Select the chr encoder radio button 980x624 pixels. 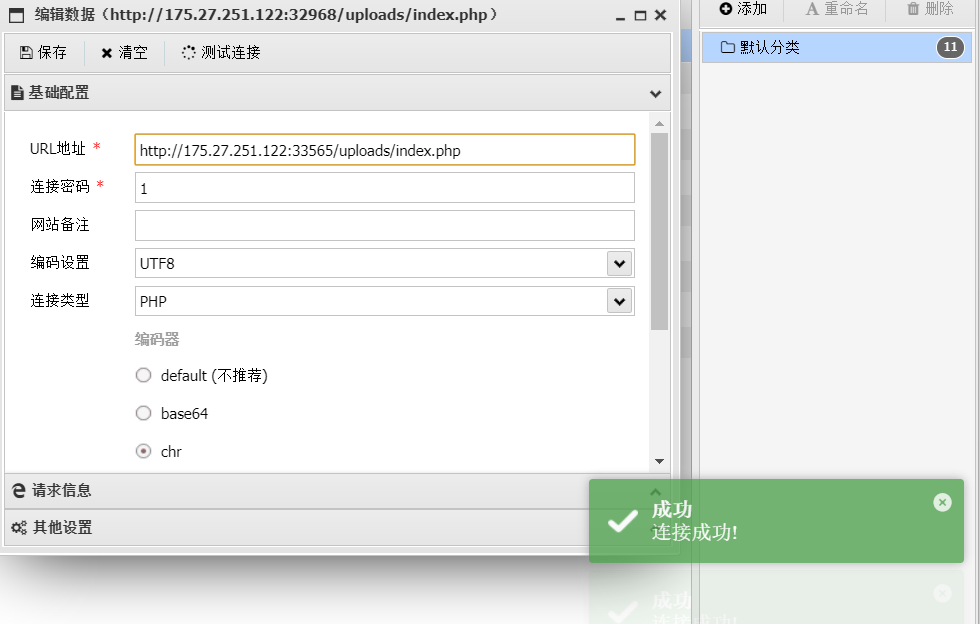click(143, 451)
